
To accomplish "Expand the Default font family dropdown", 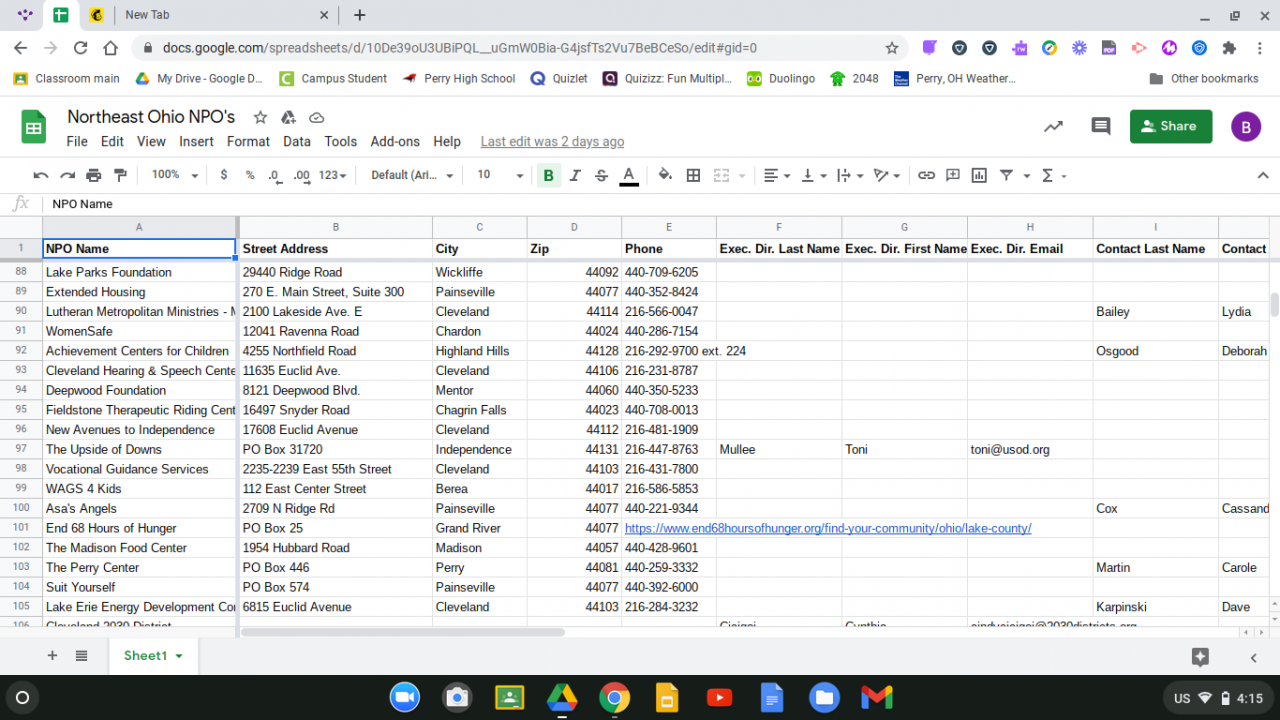I will pyautogui.click(x=411, y=175).
